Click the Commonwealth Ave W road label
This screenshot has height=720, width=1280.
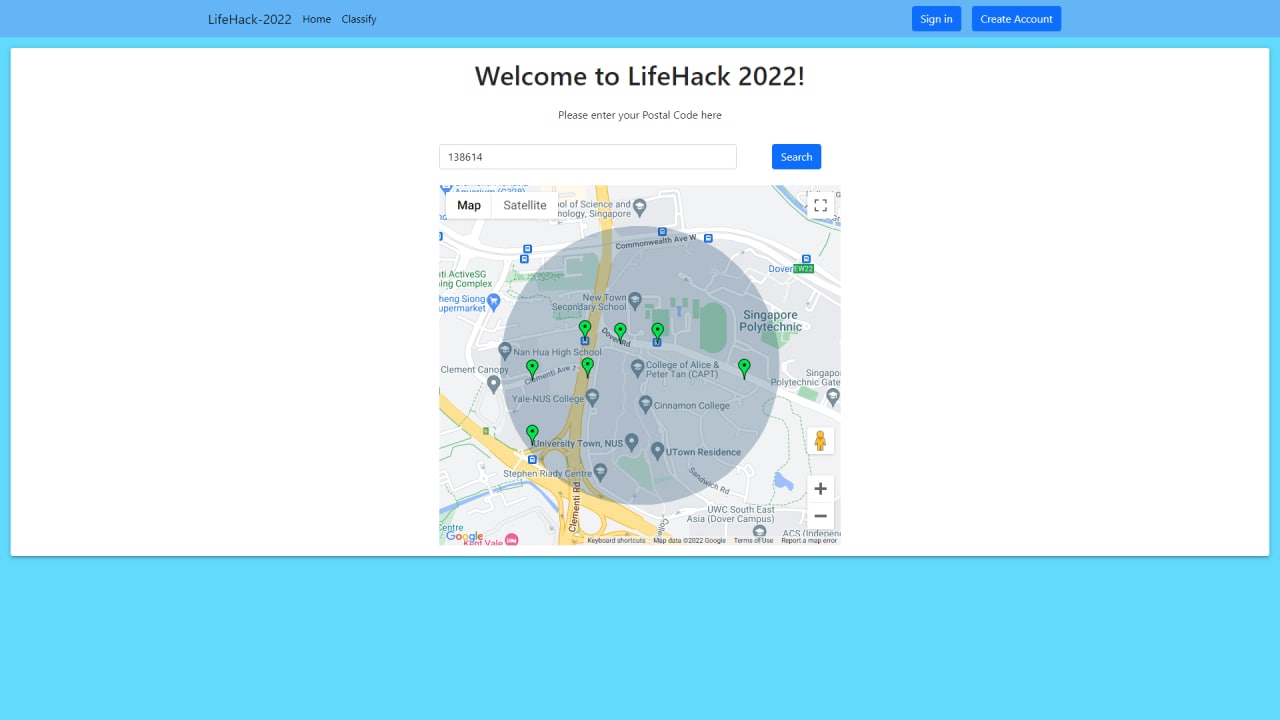click(x=656, y=241)
